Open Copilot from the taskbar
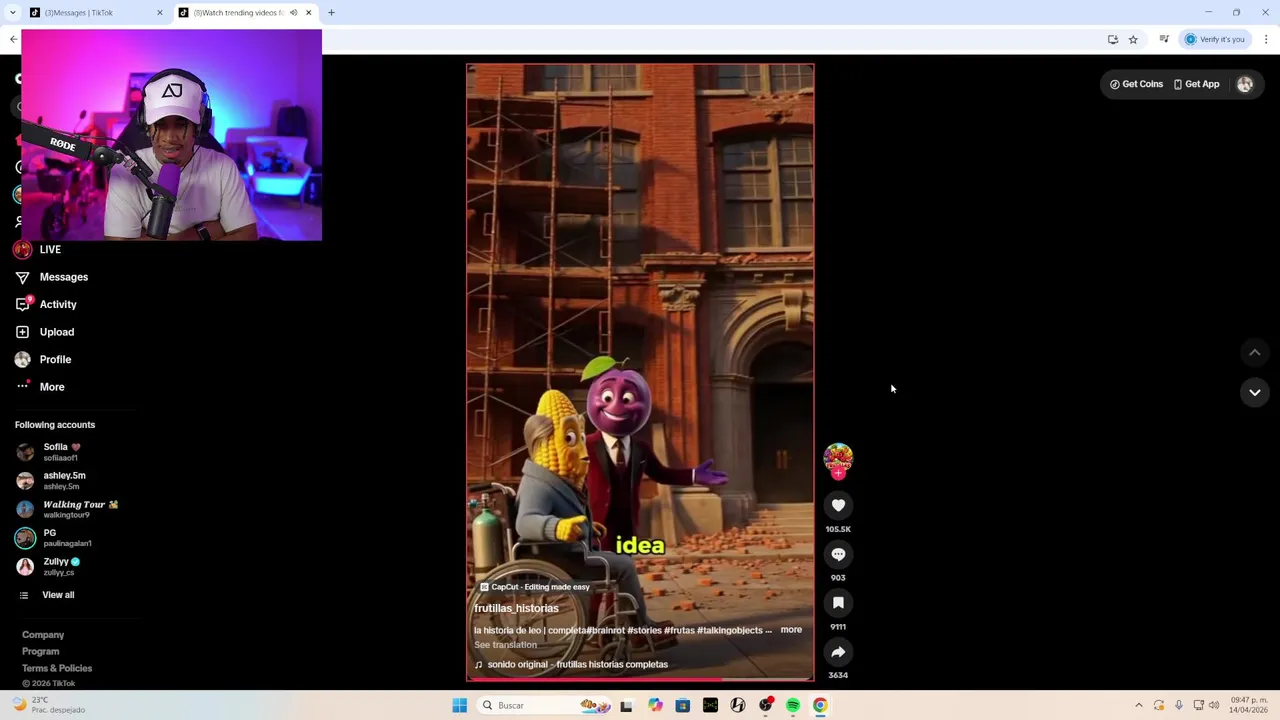The width and height of the screenshot is (1280, 720). click(655, 706)
